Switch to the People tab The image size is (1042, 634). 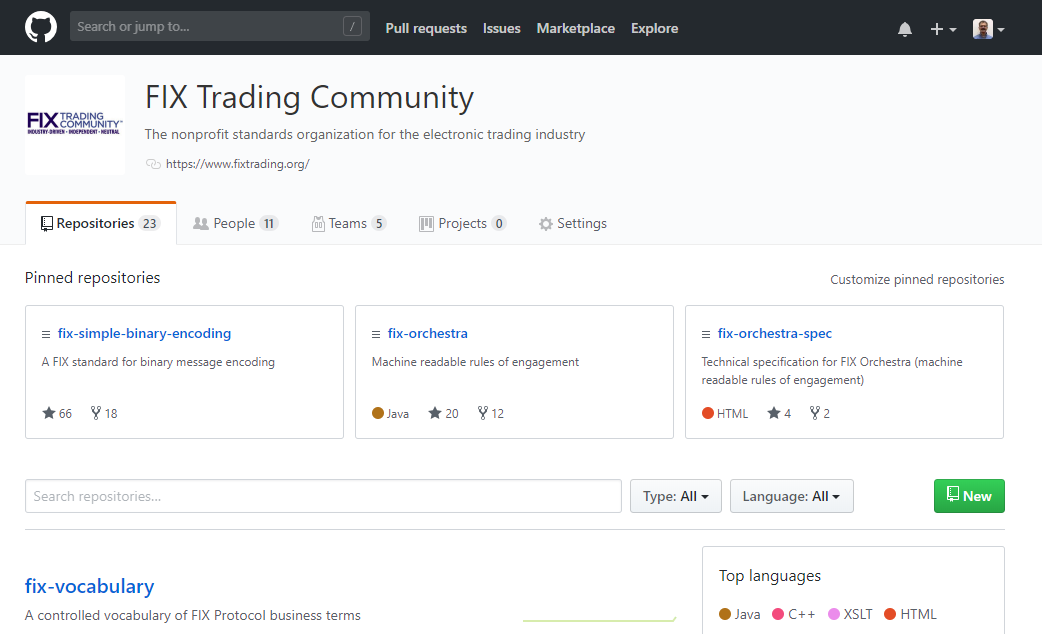235,222
